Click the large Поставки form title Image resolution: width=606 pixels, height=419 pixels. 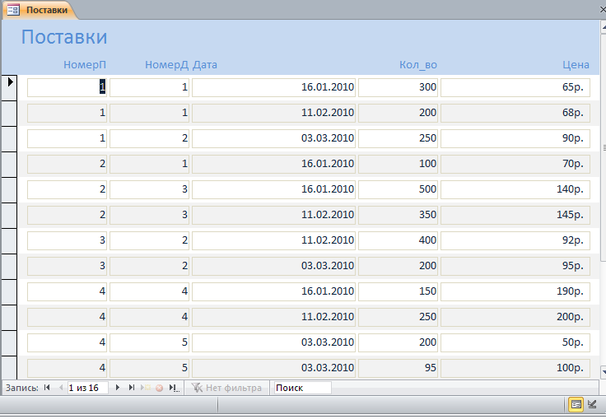pos(64,37)
